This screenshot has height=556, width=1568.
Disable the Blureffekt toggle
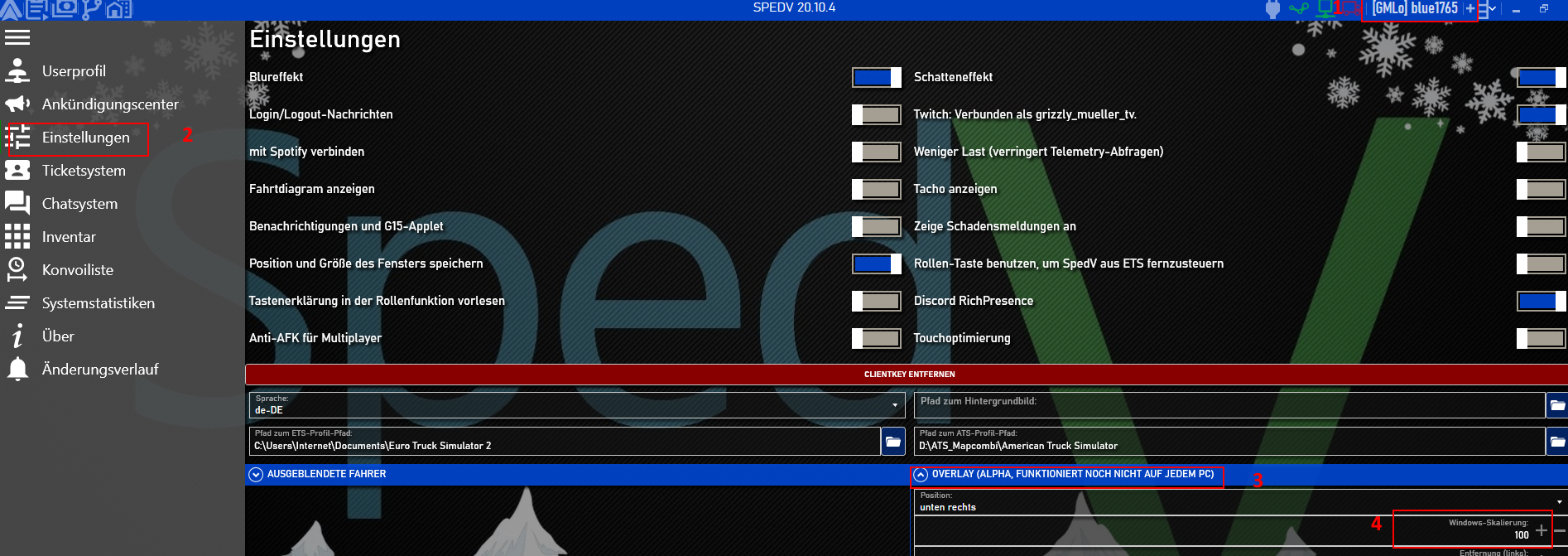(877, 77)
